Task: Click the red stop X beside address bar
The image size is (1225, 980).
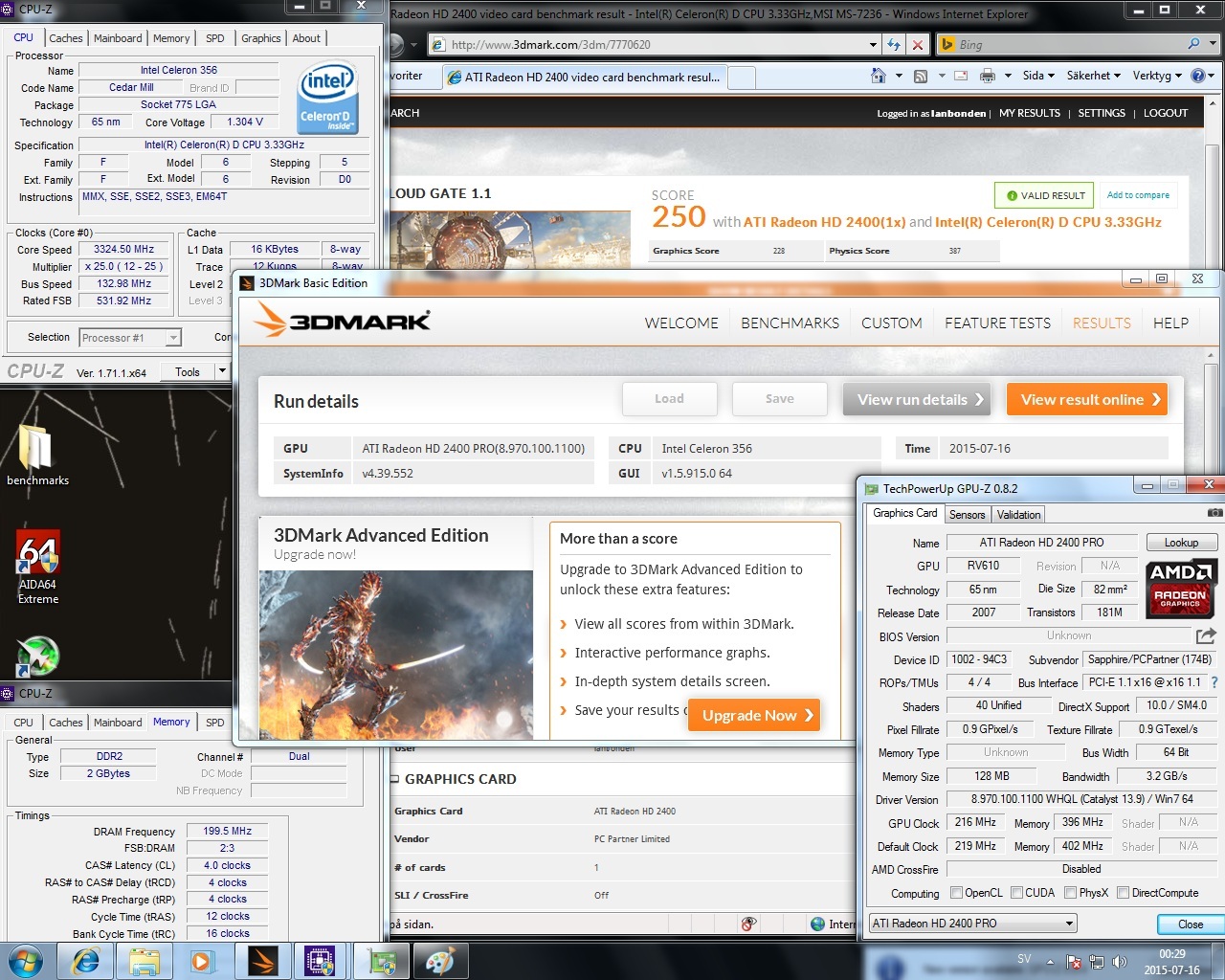Action: click(x=917, y=44)
